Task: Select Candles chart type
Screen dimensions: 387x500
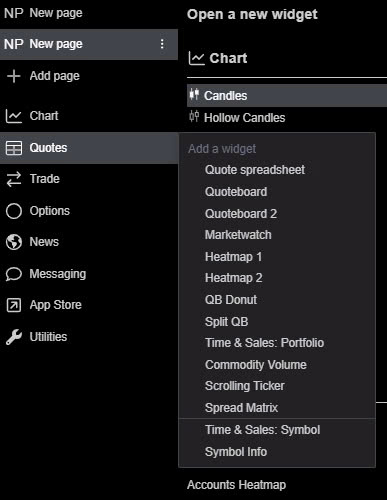Action: (287, 96)
